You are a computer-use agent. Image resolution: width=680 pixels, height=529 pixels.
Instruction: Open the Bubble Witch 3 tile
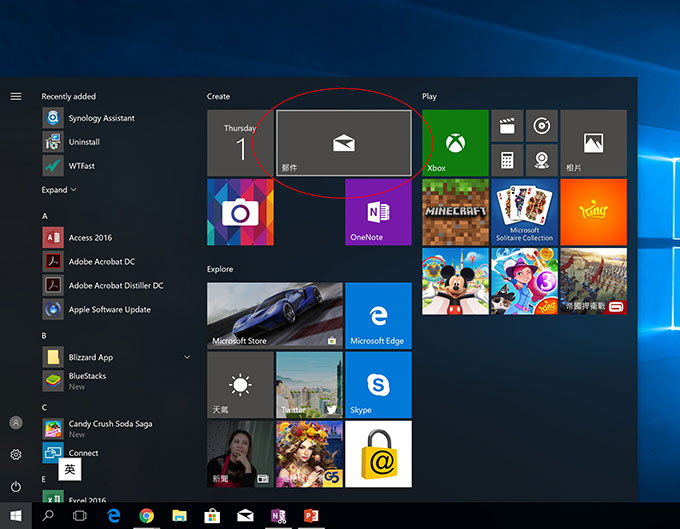tap(524, 281)
